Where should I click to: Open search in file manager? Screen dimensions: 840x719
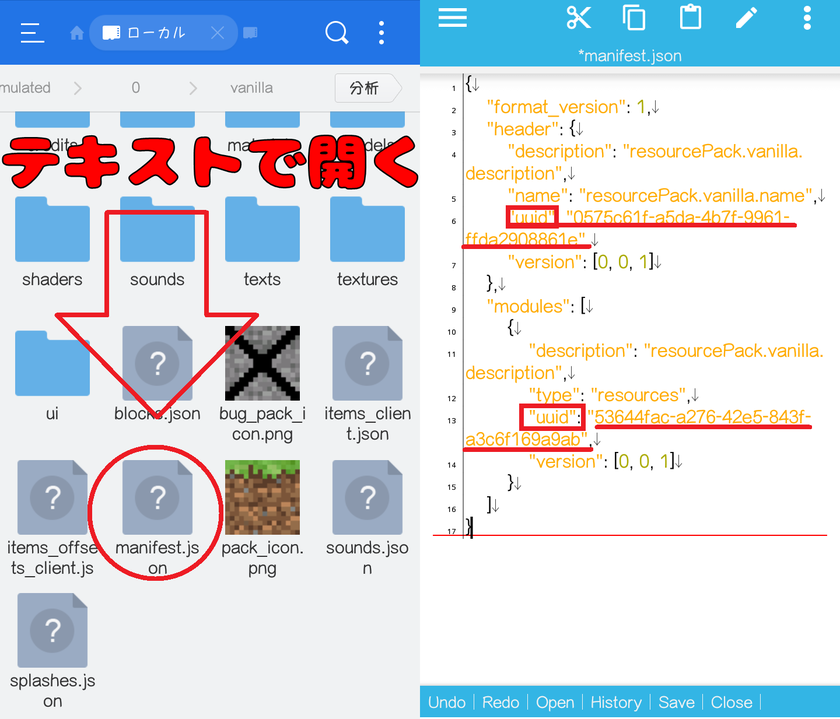point(336,33)
